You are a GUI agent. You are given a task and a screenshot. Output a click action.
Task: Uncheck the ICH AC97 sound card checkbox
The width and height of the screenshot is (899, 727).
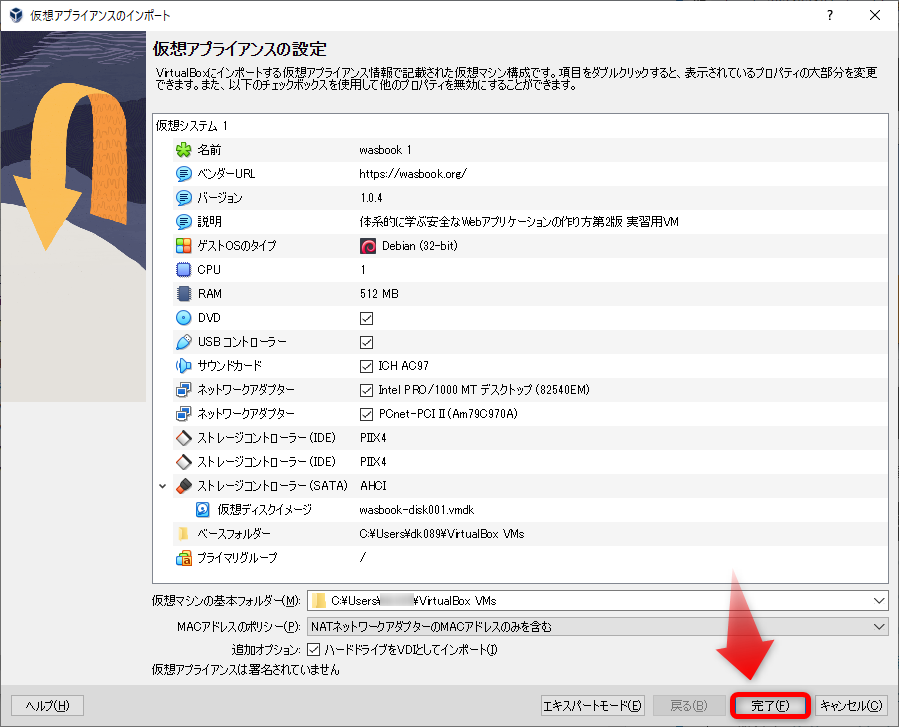(x=366, y=366)
